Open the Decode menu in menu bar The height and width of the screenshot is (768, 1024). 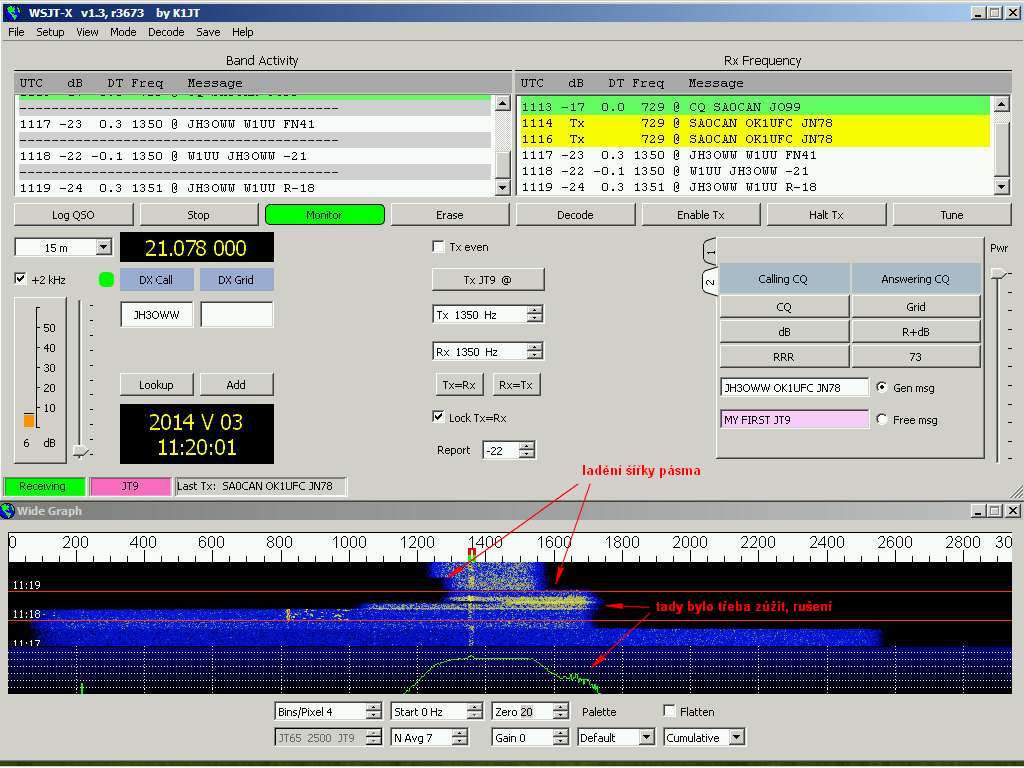[x=166, y=32]
